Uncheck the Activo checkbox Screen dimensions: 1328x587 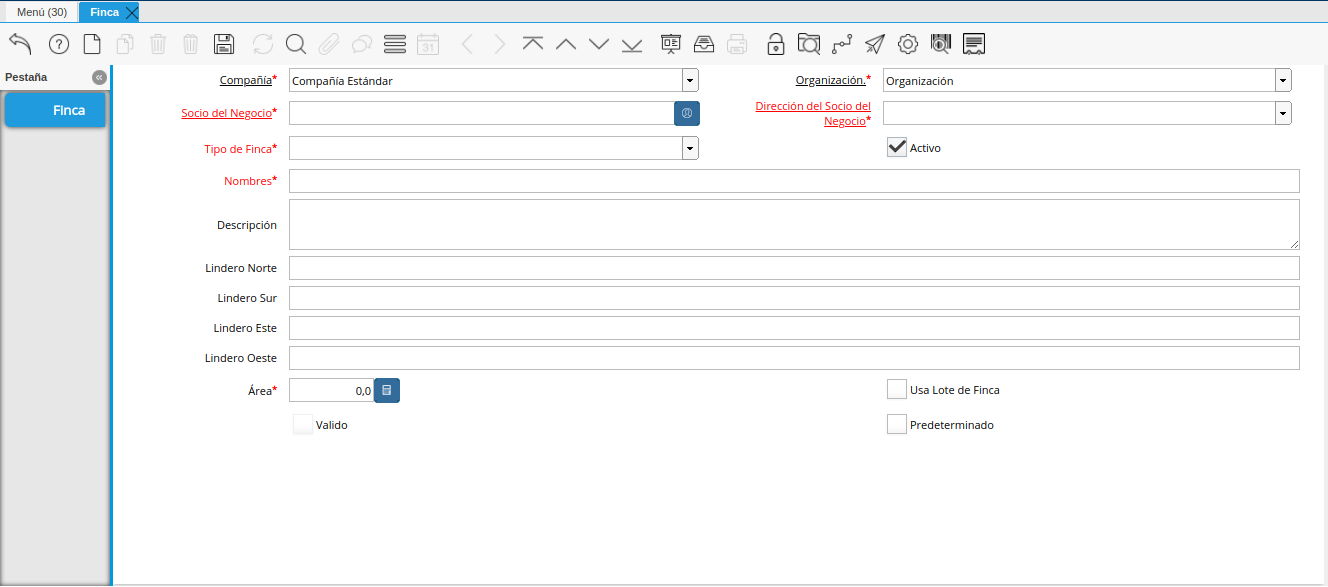[897, 148]
